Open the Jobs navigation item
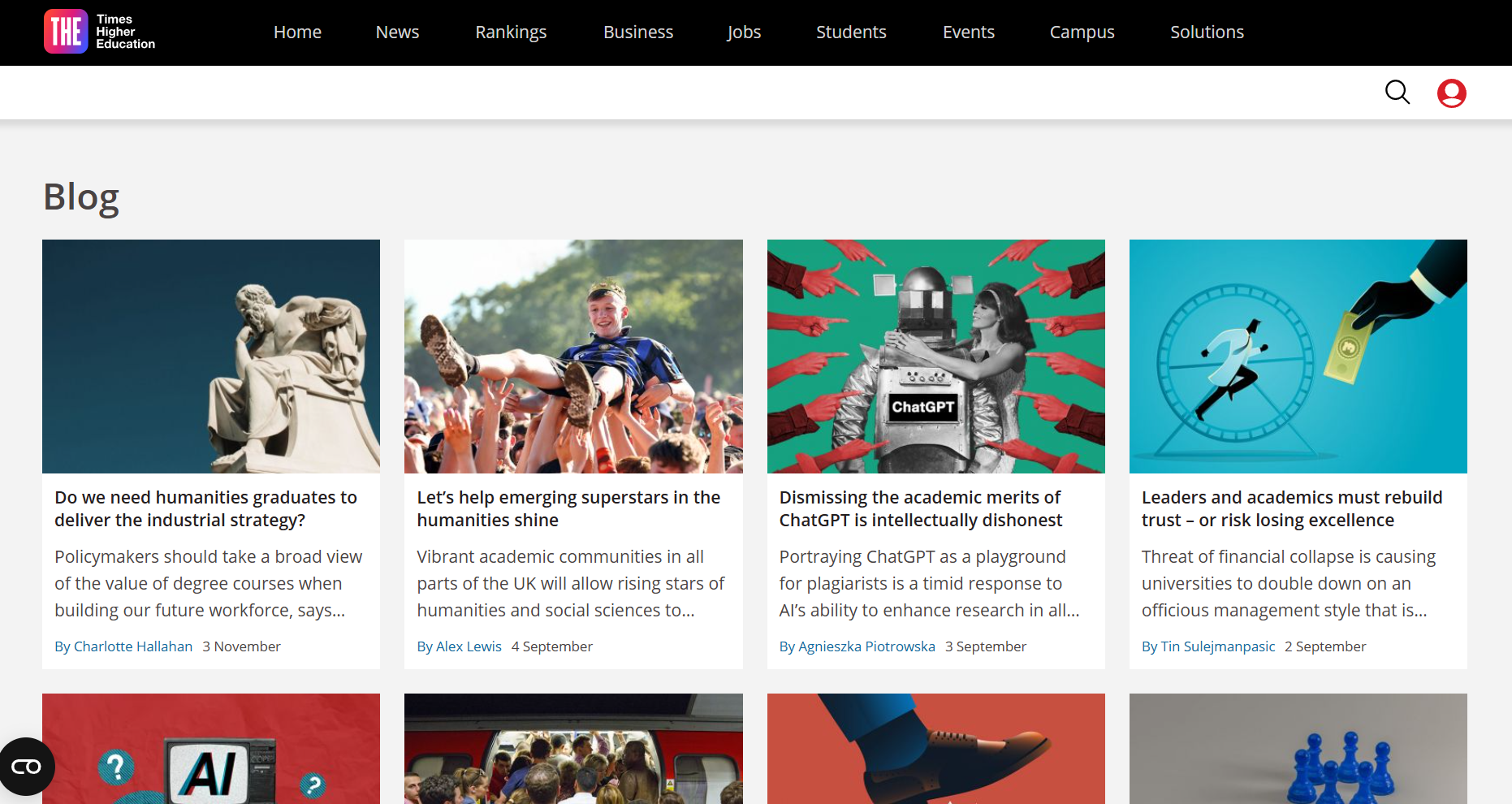The width and height of the screenshot is (1512, 804). click(744, 32)
